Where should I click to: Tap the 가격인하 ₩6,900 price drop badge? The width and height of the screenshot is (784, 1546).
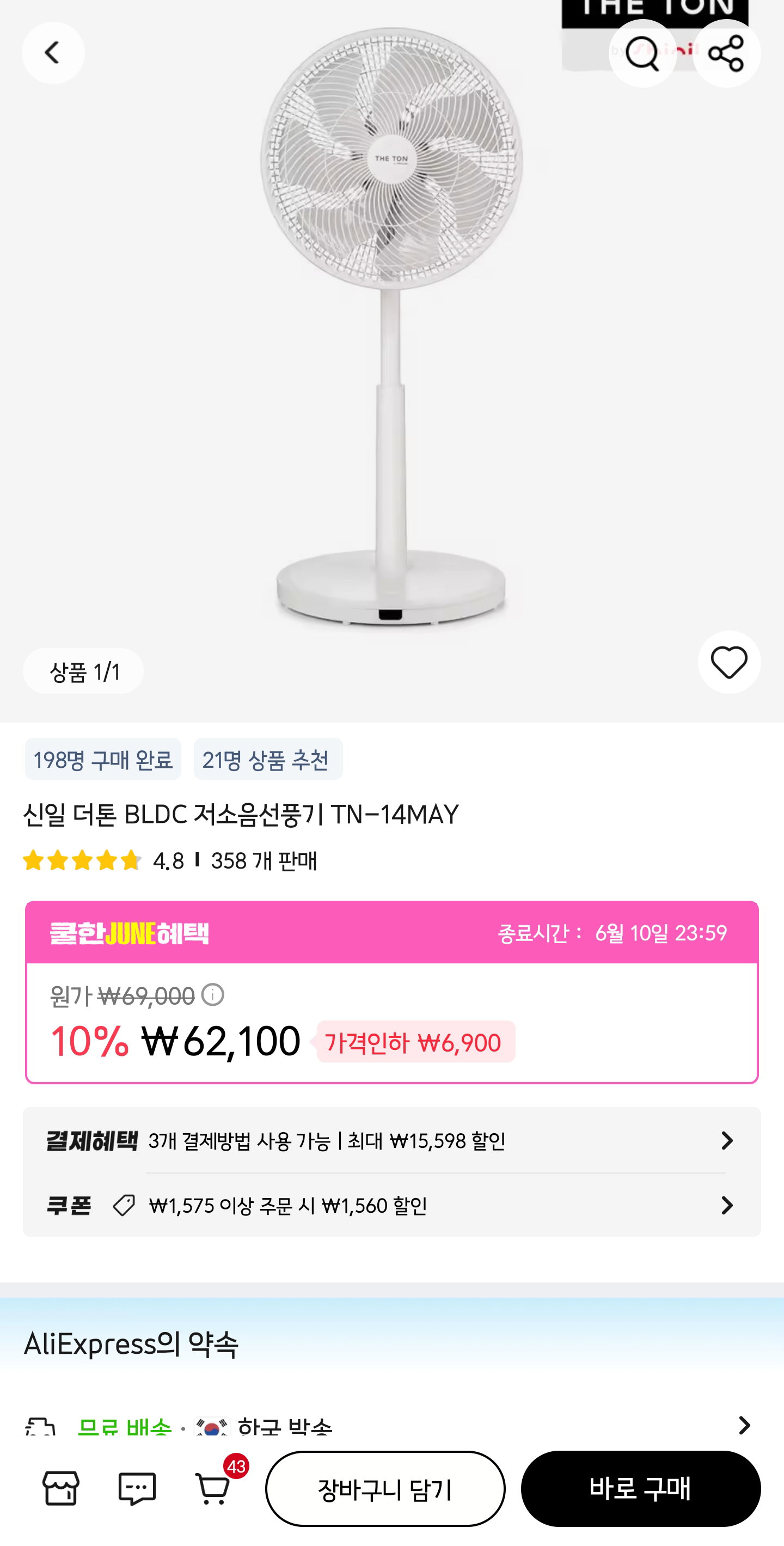click(x=415, y=1041)
